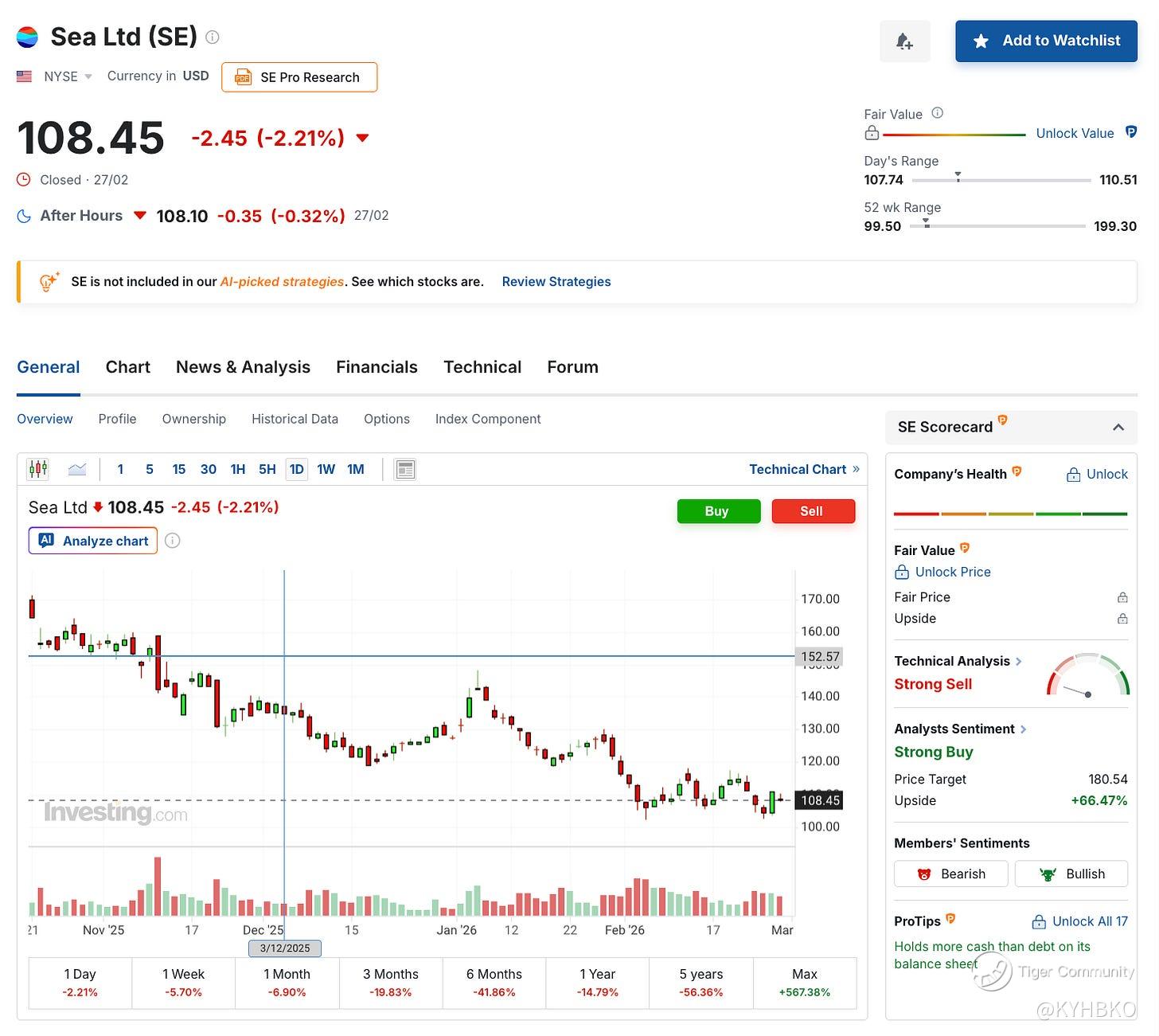Image resolution: width=1159 pixels, height=1036 pixels.
Task: Click Unlock Price under Fair Value
Action: (x=942, y=572)
